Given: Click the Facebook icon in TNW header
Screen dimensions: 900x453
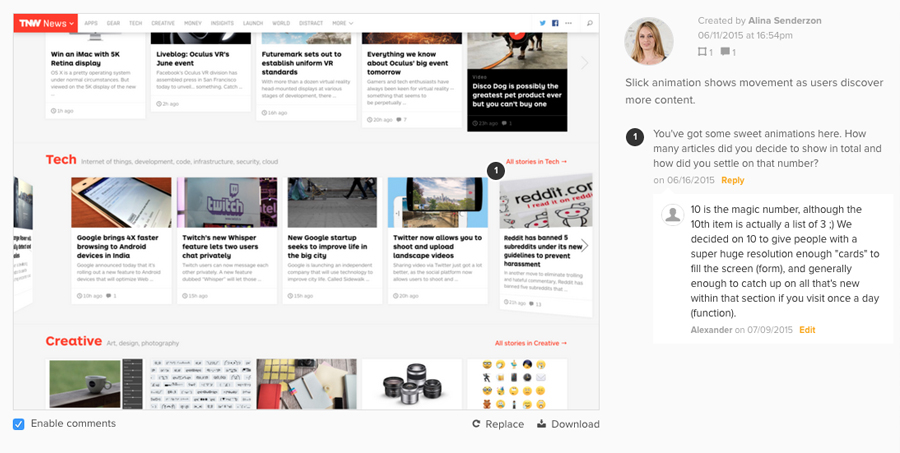Looking at the screenshot, I should coord(555,23).
